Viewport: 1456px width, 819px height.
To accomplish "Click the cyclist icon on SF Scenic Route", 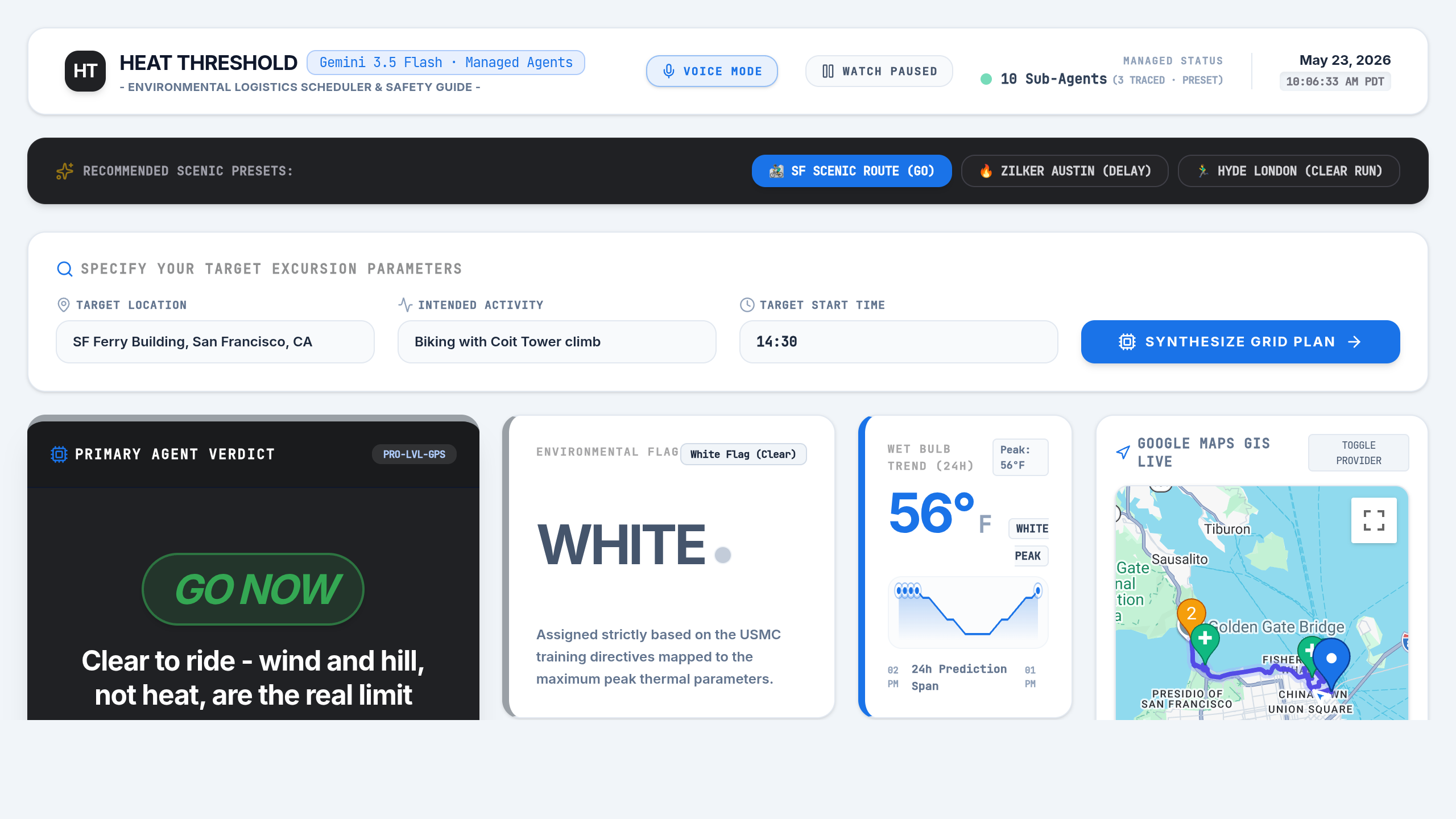I will tap(776, 171).
